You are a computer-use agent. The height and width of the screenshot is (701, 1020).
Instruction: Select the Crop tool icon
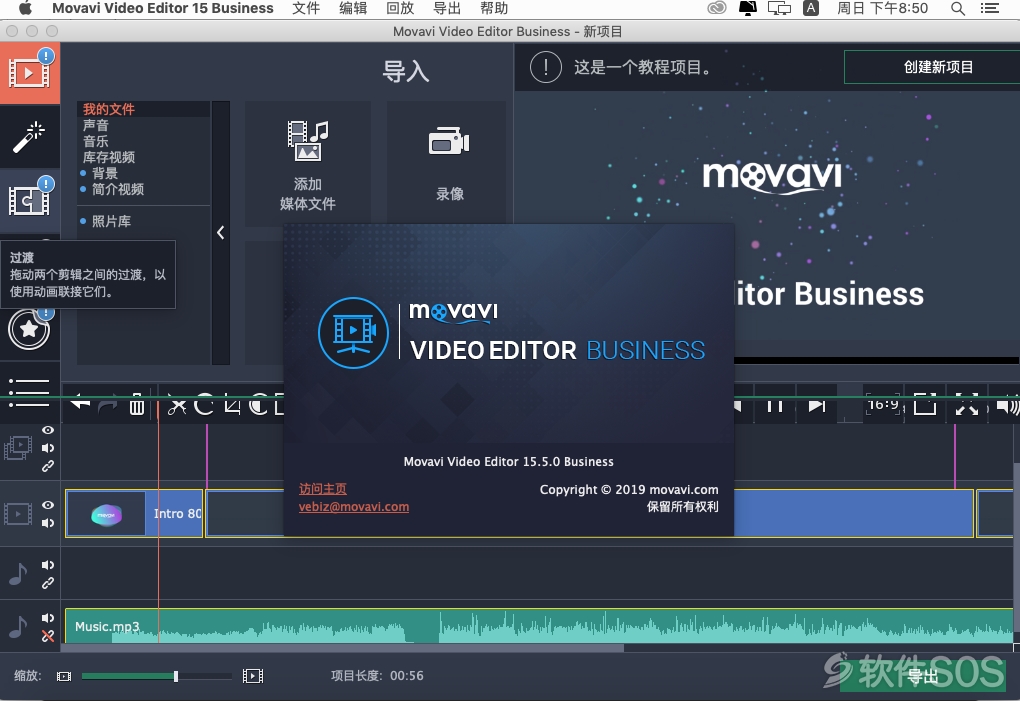pos(232,404)
